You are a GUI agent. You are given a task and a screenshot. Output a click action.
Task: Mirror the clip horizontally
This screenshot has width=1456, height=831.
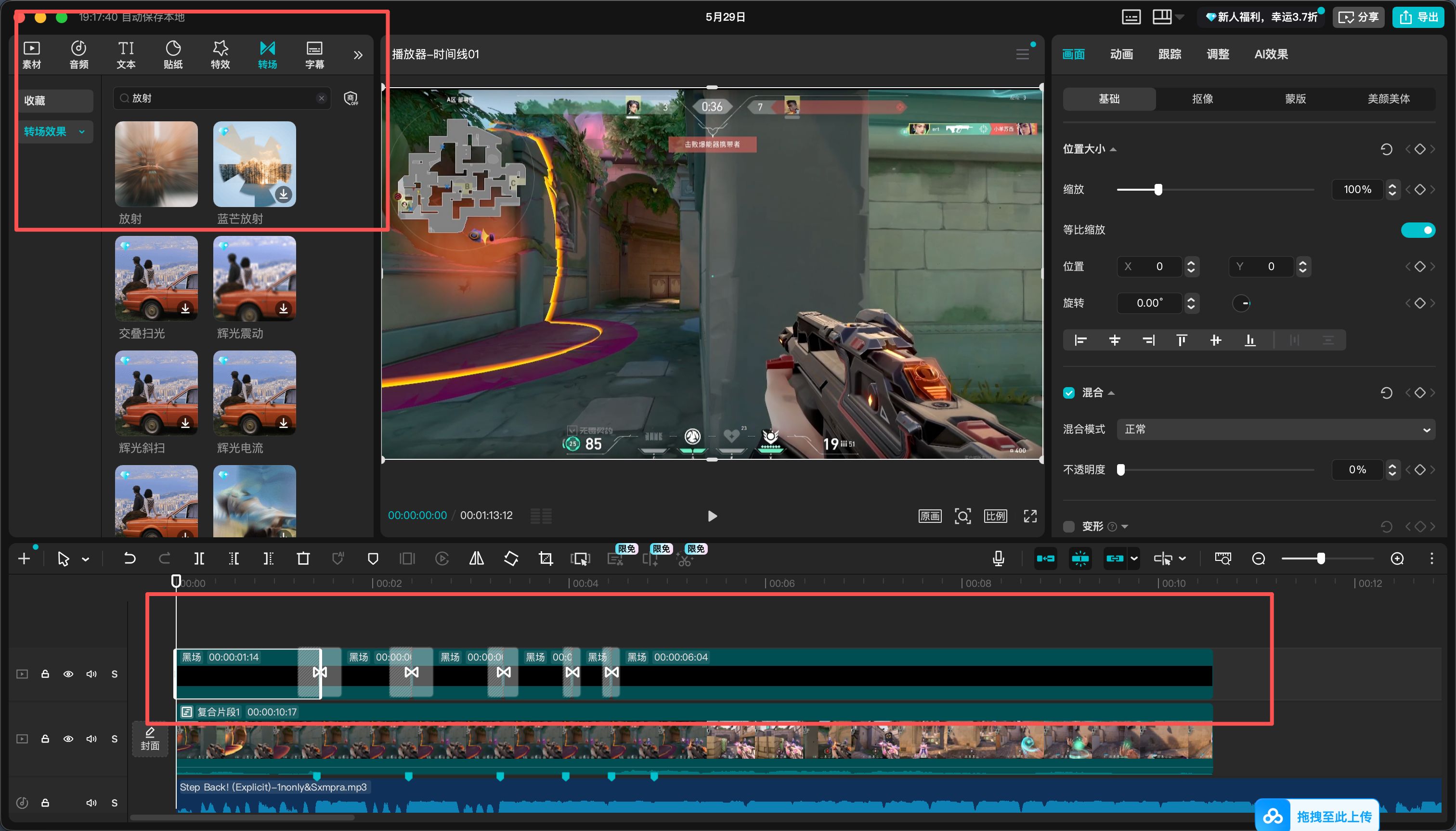(x=477, y=559)
